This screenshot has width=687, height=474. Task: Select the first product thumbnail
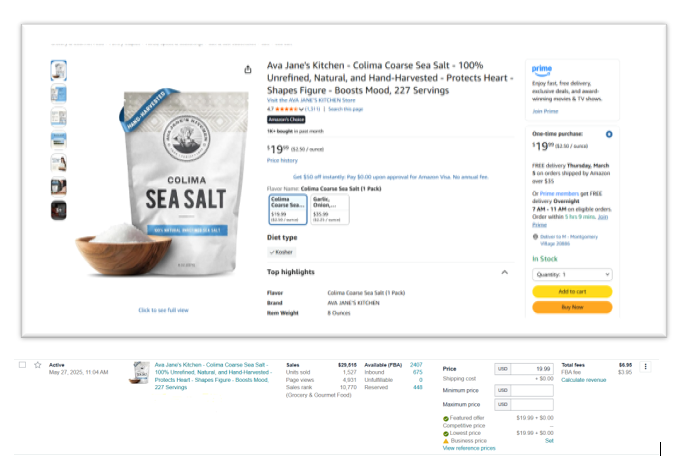click(59, 70)
